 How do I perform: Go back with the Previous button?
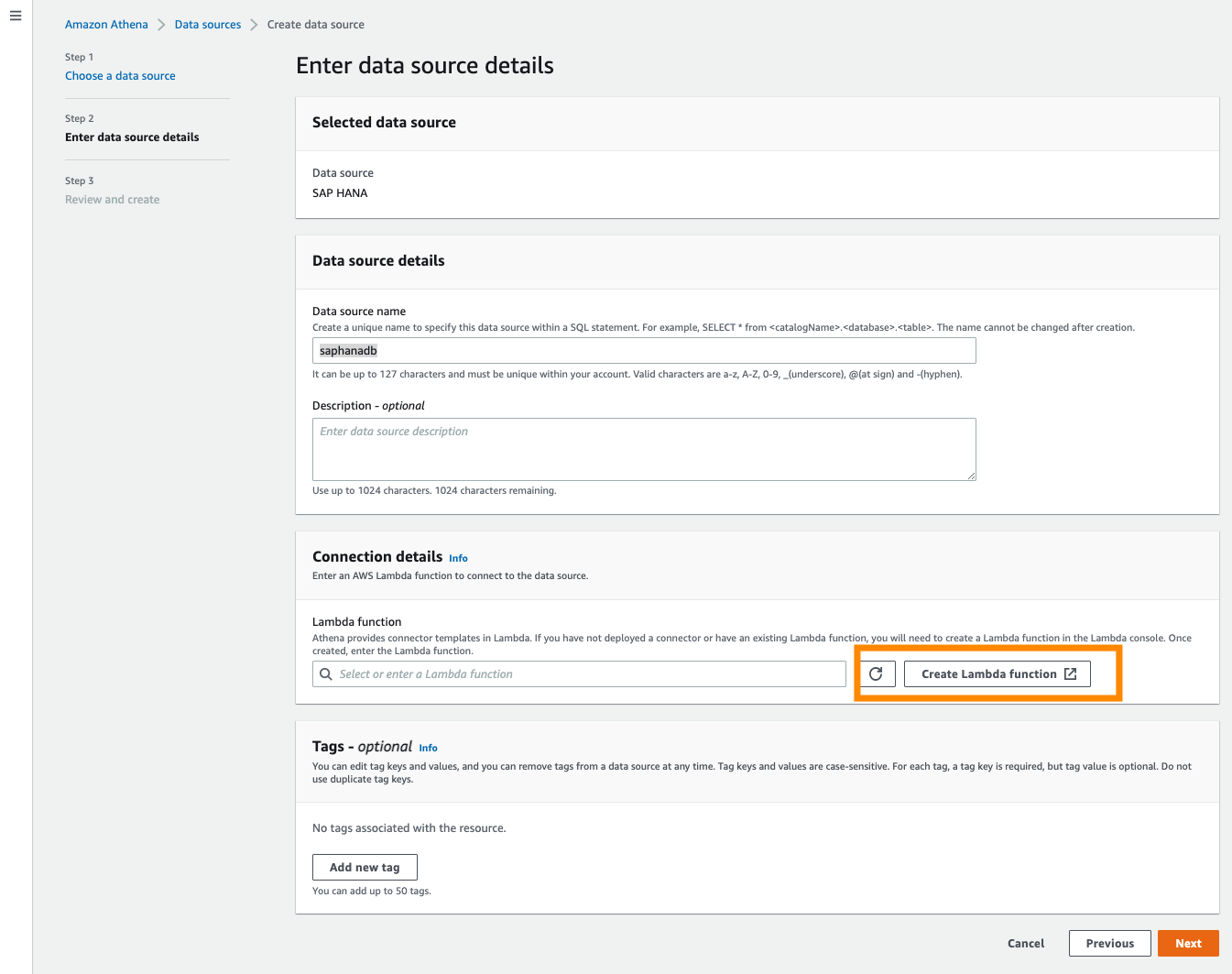1110,944
